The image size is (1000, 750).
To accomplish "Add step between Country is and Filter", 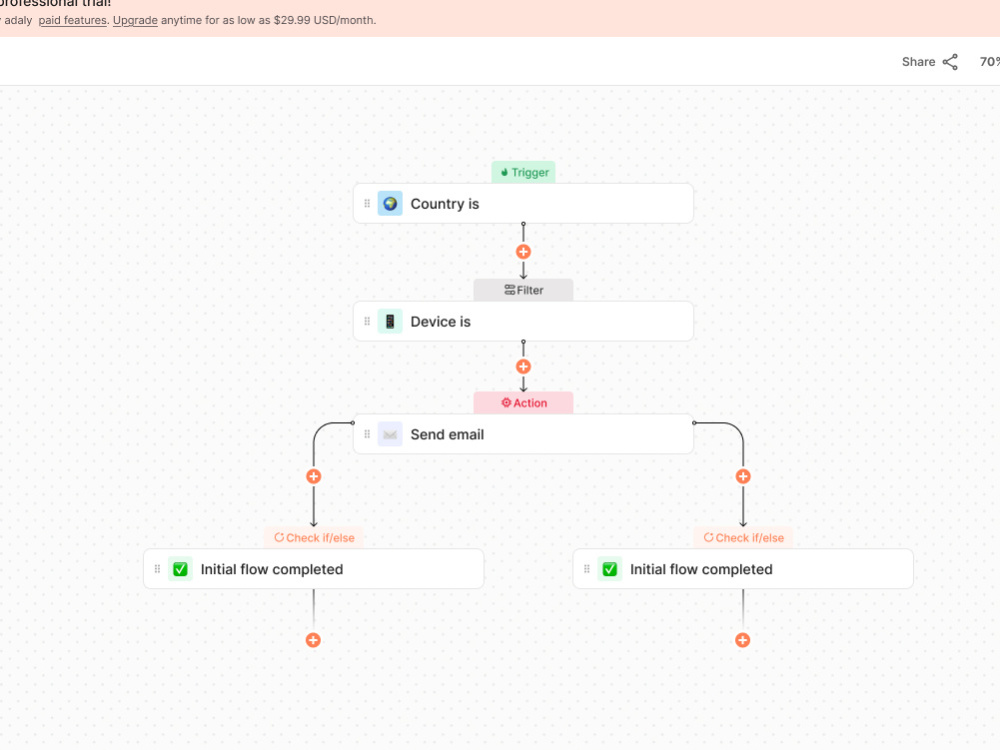I will coord(524,252).
